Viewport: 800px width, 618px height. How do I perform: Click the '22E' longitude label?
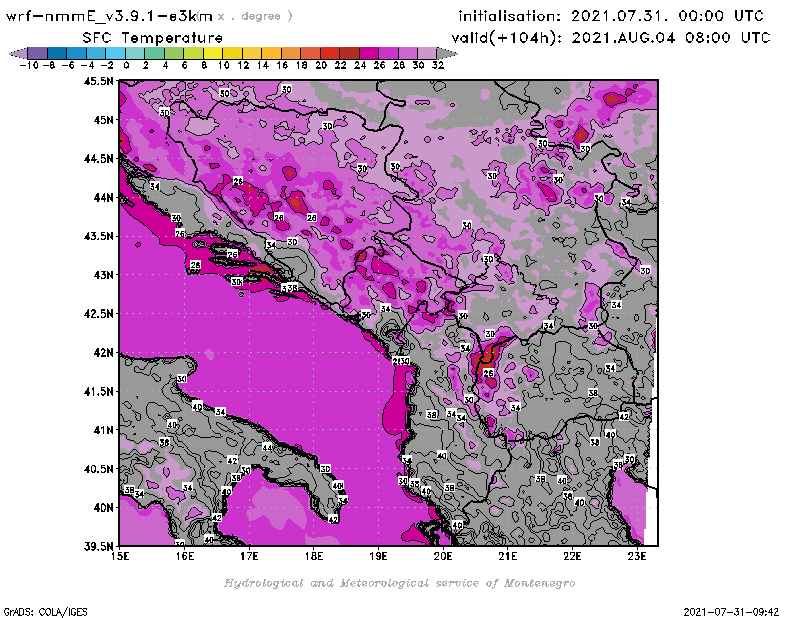(572, 556)
